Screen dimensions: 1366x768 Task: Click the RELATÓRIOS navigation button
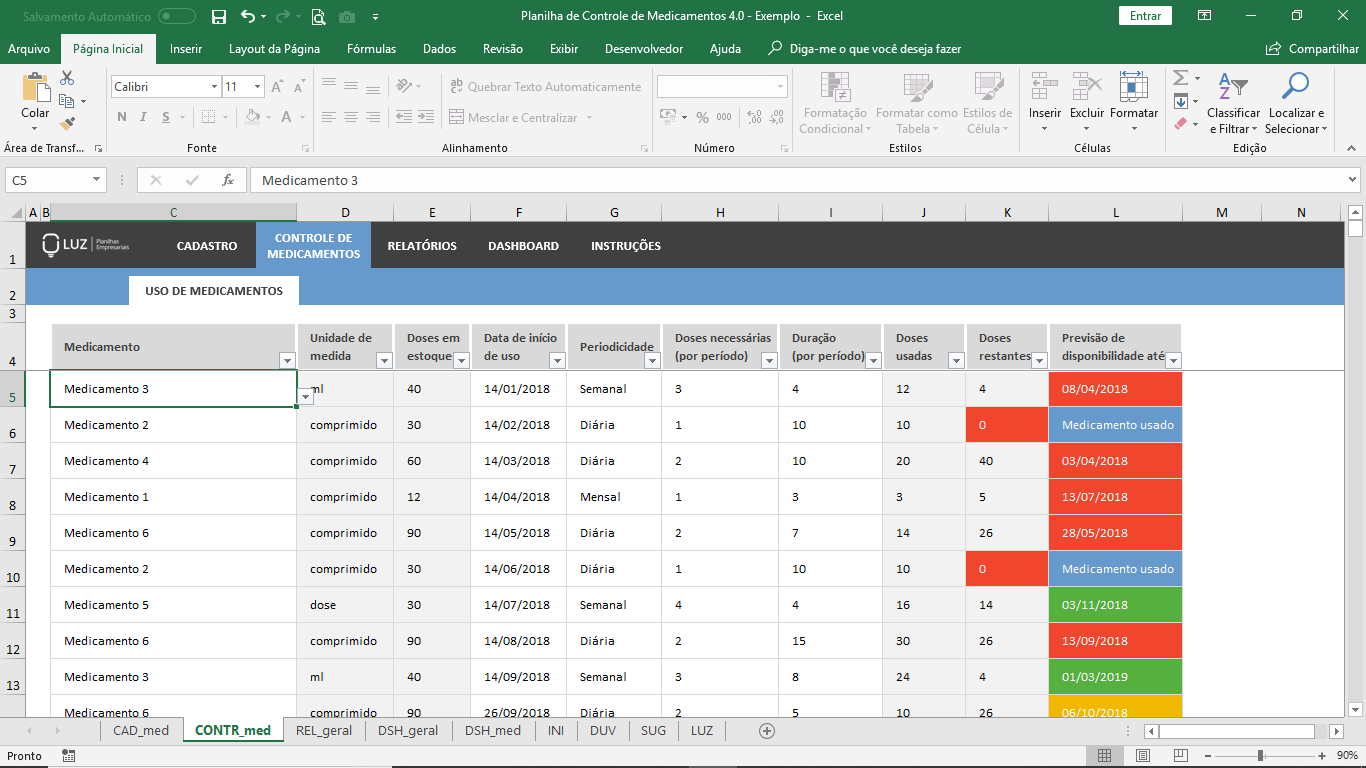[422, 246]
